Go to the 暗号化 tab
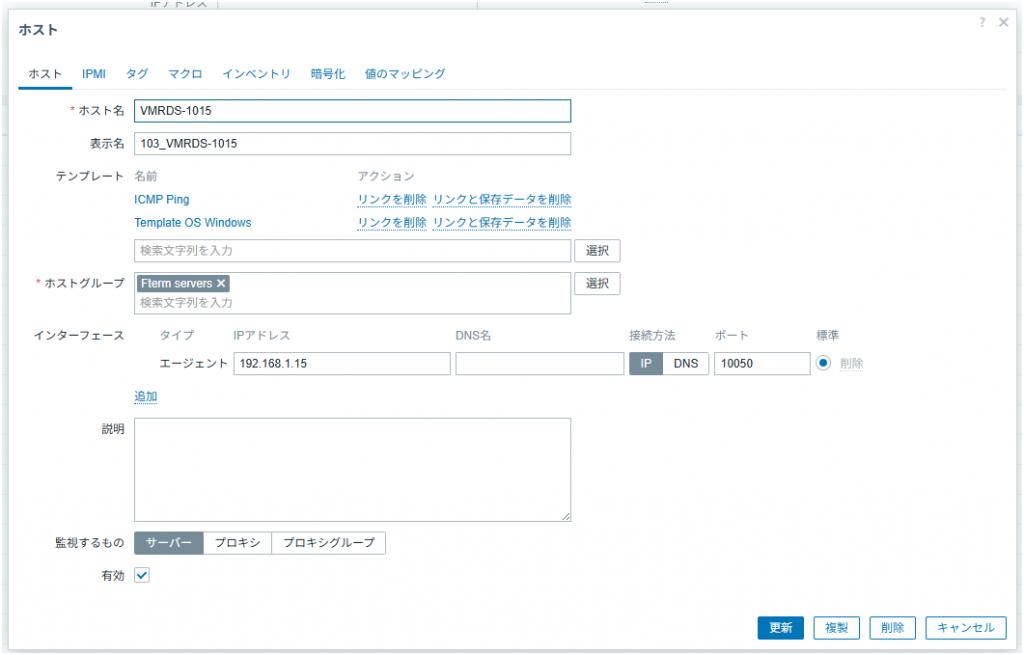Screen dimensions: 1024x655 tap(328, 74)
